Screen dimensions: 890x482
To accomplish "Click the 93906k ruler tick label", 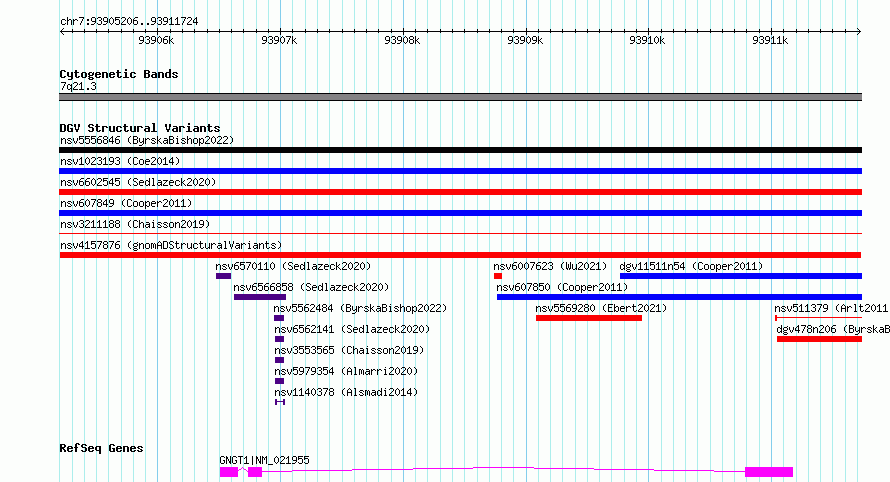I will pyautogui.click(x=156, y=40).
